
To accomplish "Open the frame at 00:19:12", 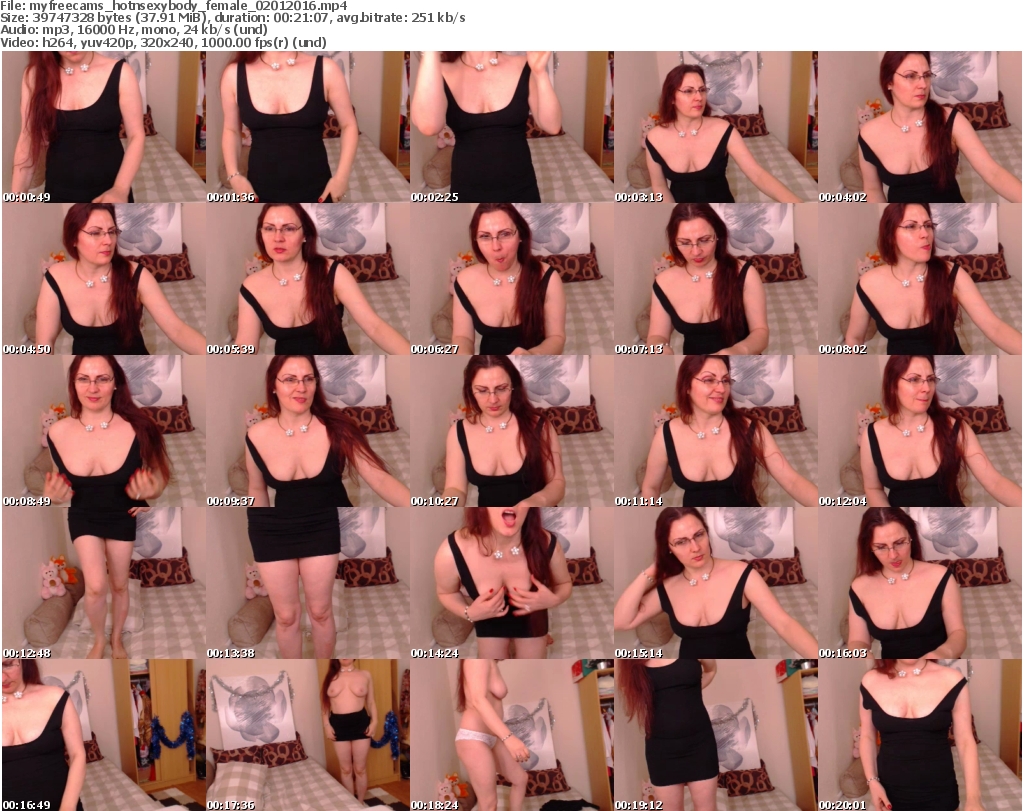I will tap(716, 735).
